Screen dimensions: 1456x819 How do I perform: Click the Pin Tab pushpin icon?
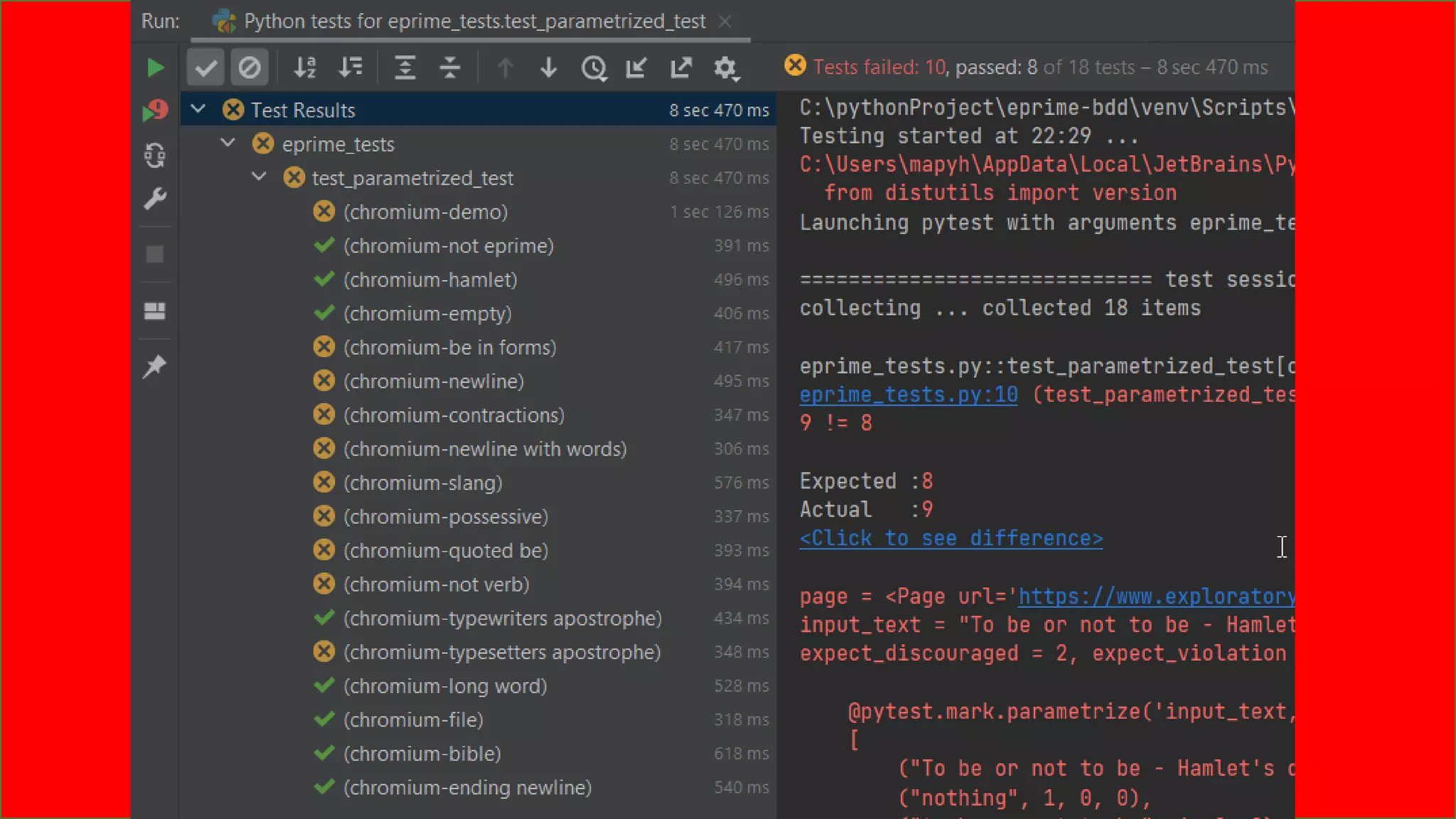(x=155, y=367)
